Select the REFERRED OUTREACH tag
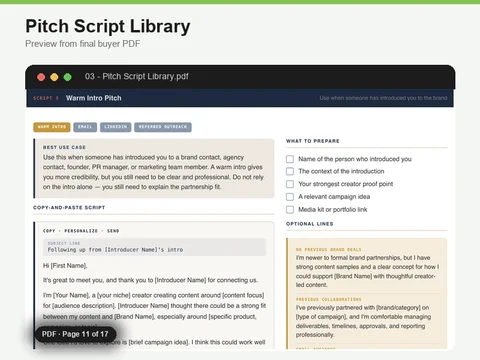480x360 pixels. pos(163,127)
